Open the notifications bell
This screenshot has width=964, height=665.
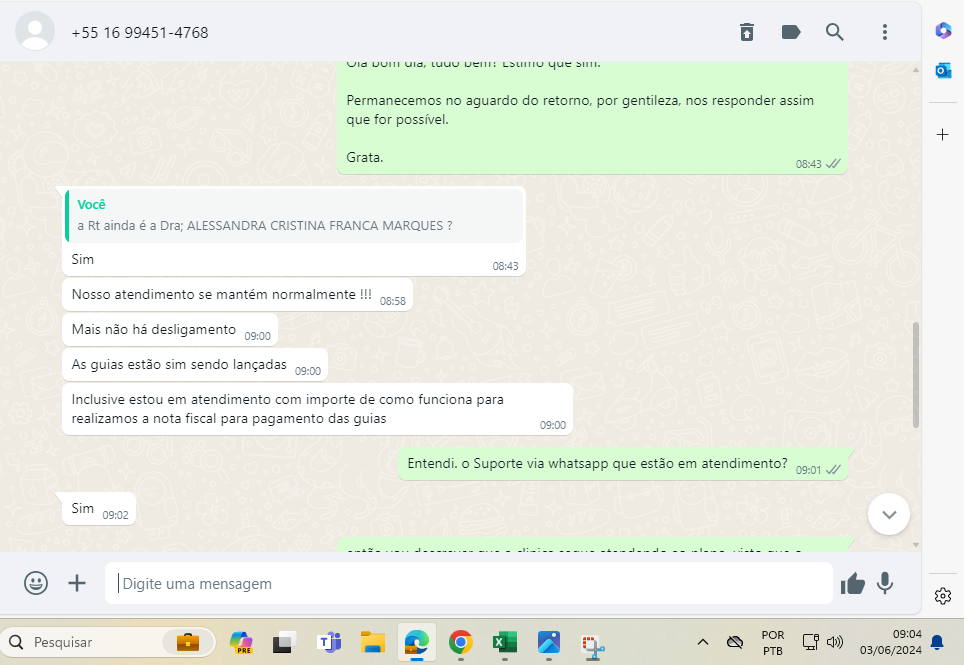[937, 642]
